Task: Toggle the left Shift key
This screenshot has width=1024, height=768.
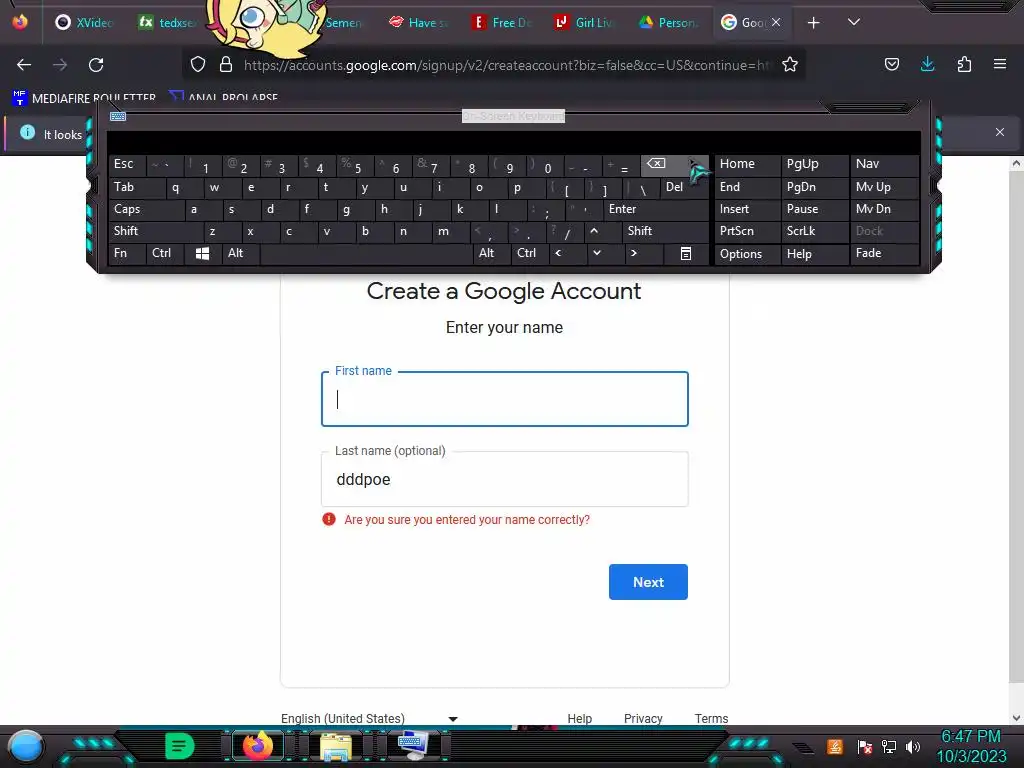Action: click(x=155, y=231)
